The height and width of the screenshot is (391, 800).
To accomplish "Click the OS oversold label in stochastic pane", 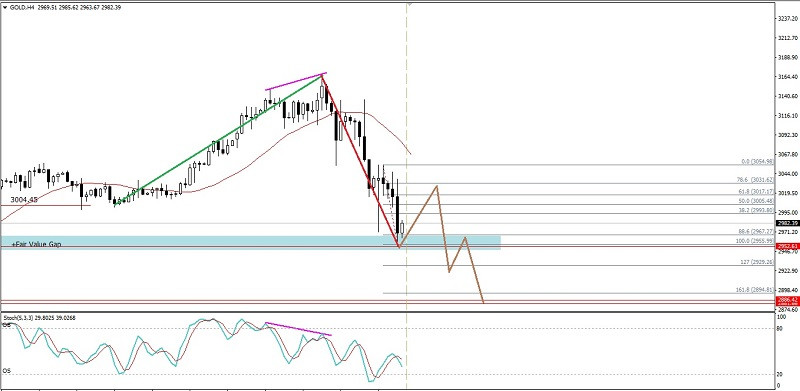I will [6, 371].
